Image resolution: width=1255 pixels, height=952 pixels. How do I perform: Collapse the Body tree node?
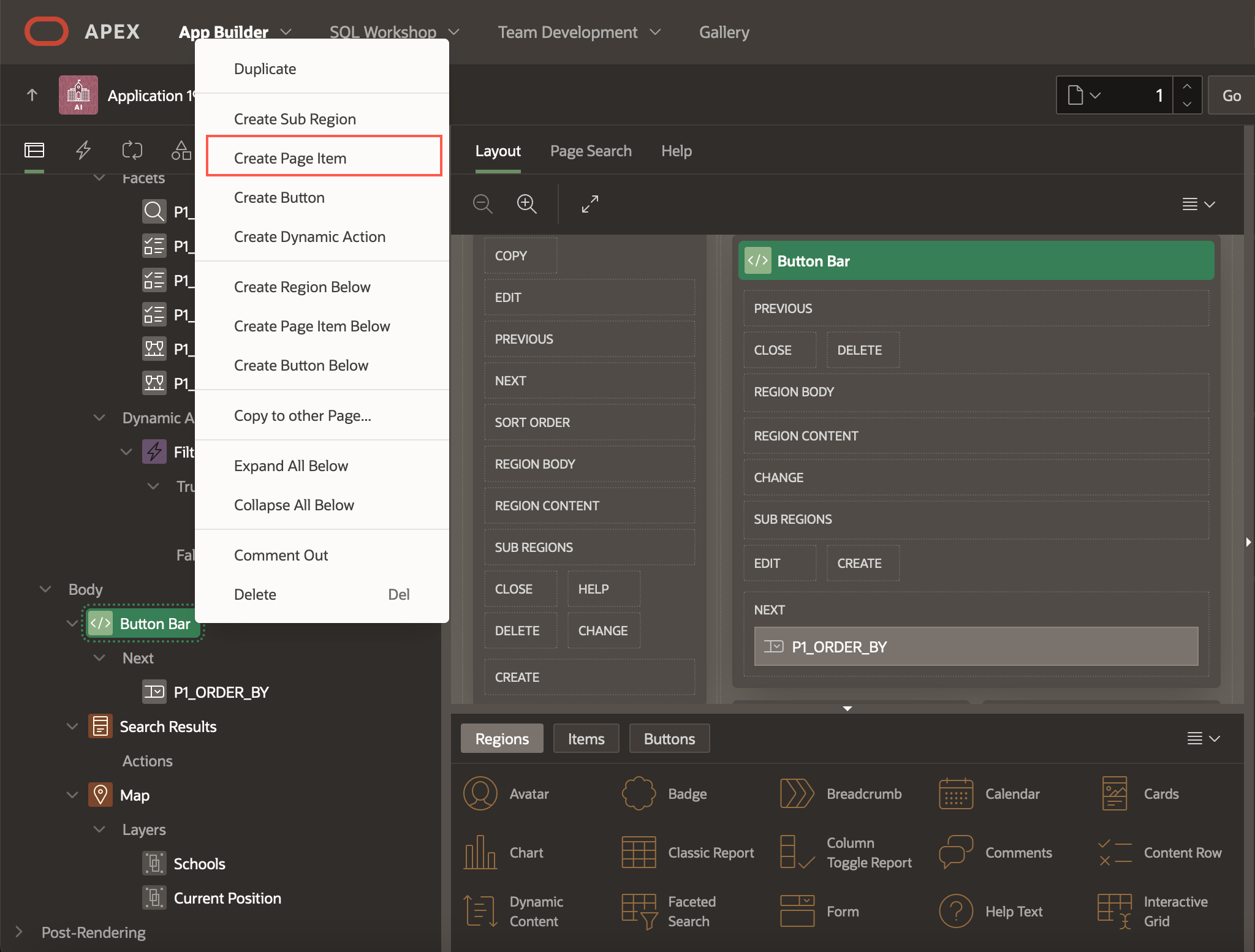point(45,589)
